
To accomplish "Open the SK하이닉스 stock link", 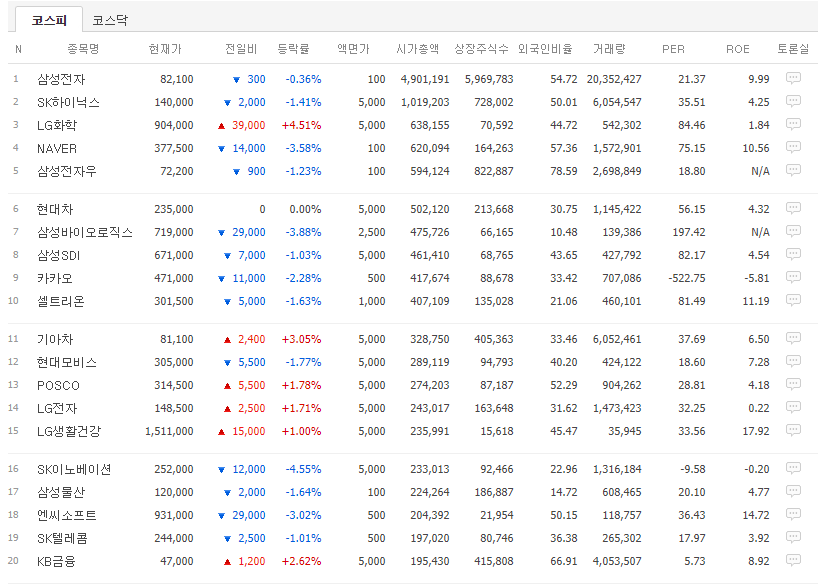I will tap(68, 103).
